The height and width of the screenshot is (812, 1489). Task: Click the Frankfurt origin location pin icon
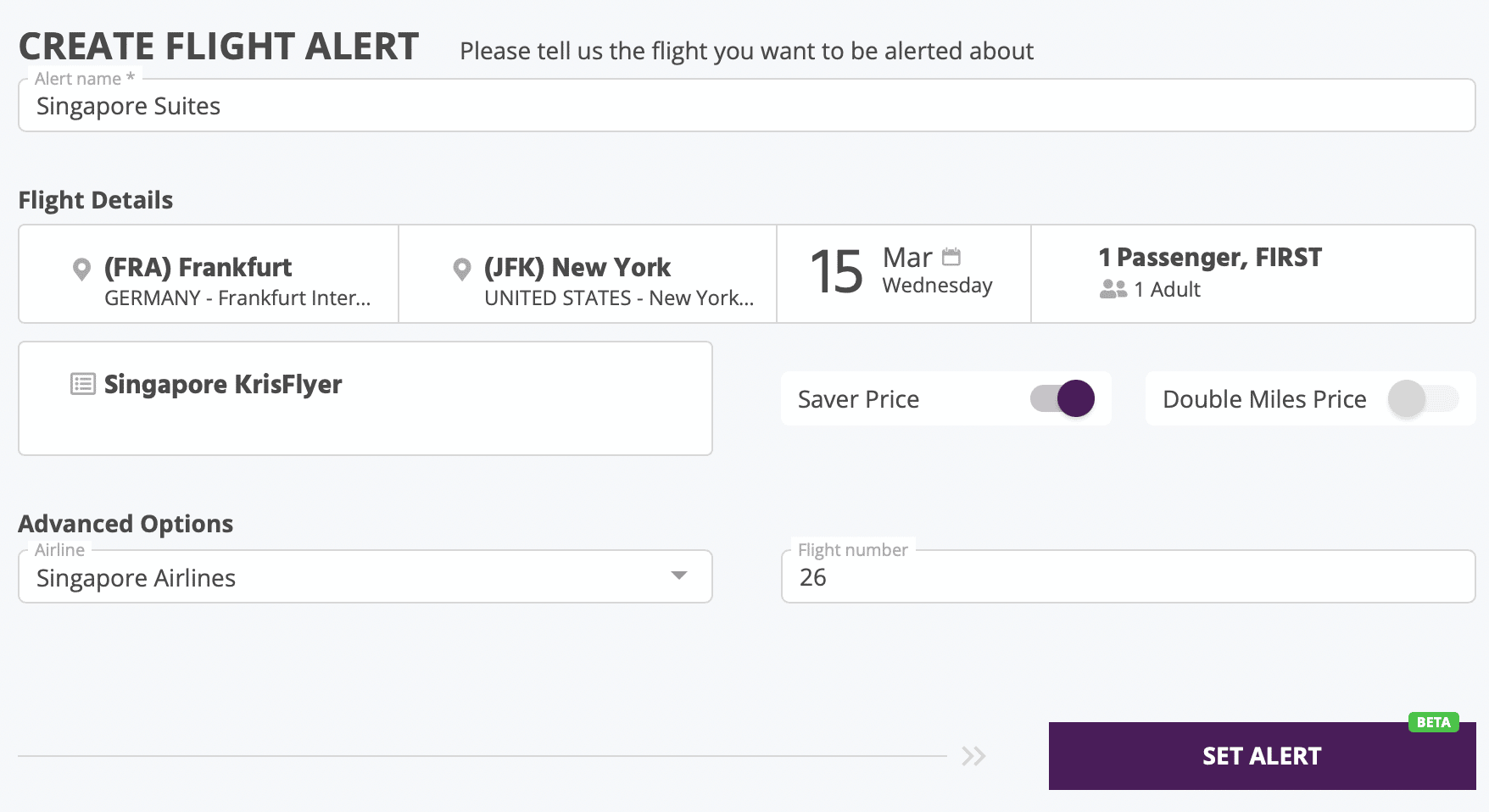click(81, 270)
